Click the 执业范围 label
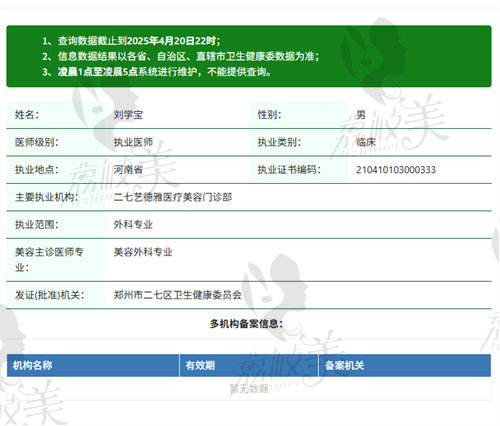Screen dimensions: 500x426 (x=37, y=224)
